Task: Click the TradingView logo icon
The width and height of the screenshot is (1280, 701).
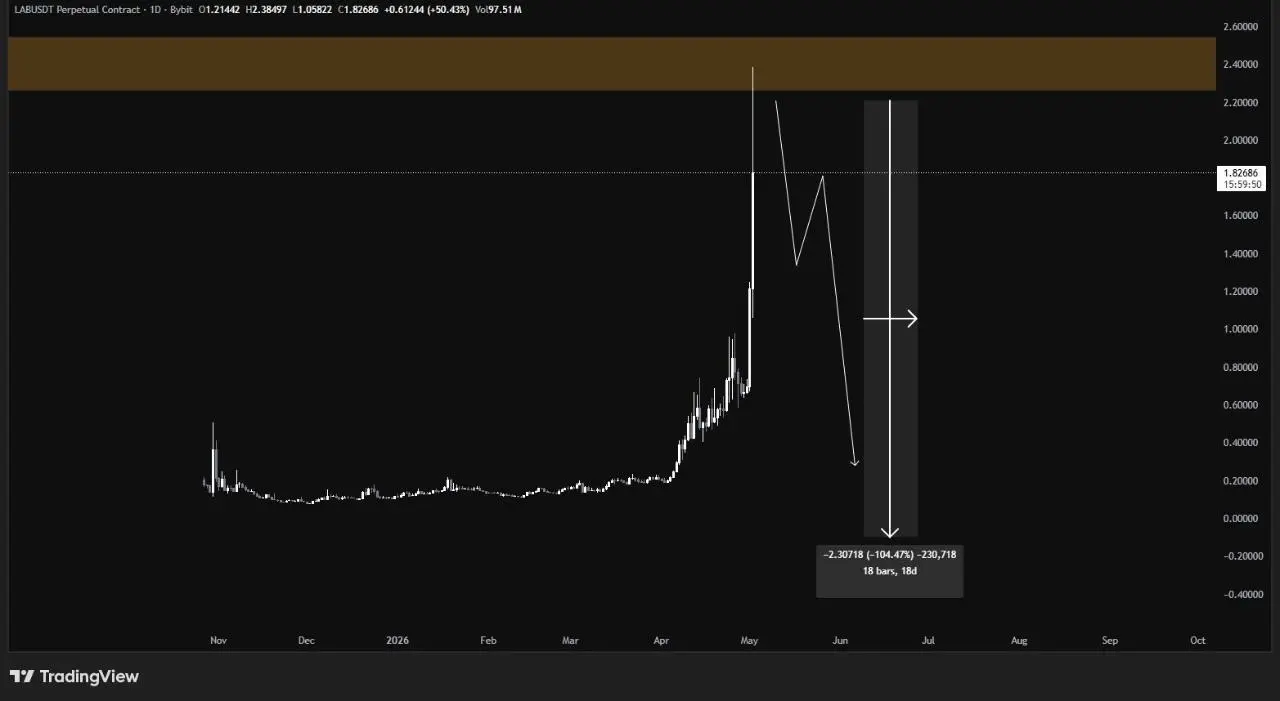Action: (22, 677)
